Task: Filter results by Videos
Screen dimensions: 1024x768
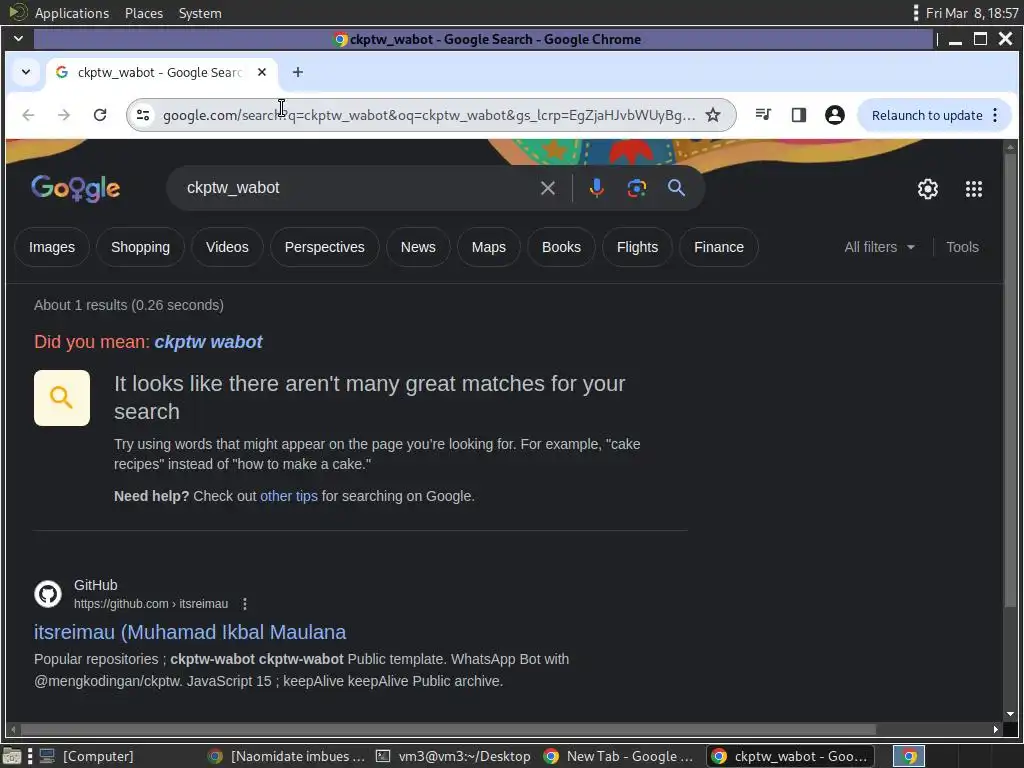Action: [x=227, y=247]
